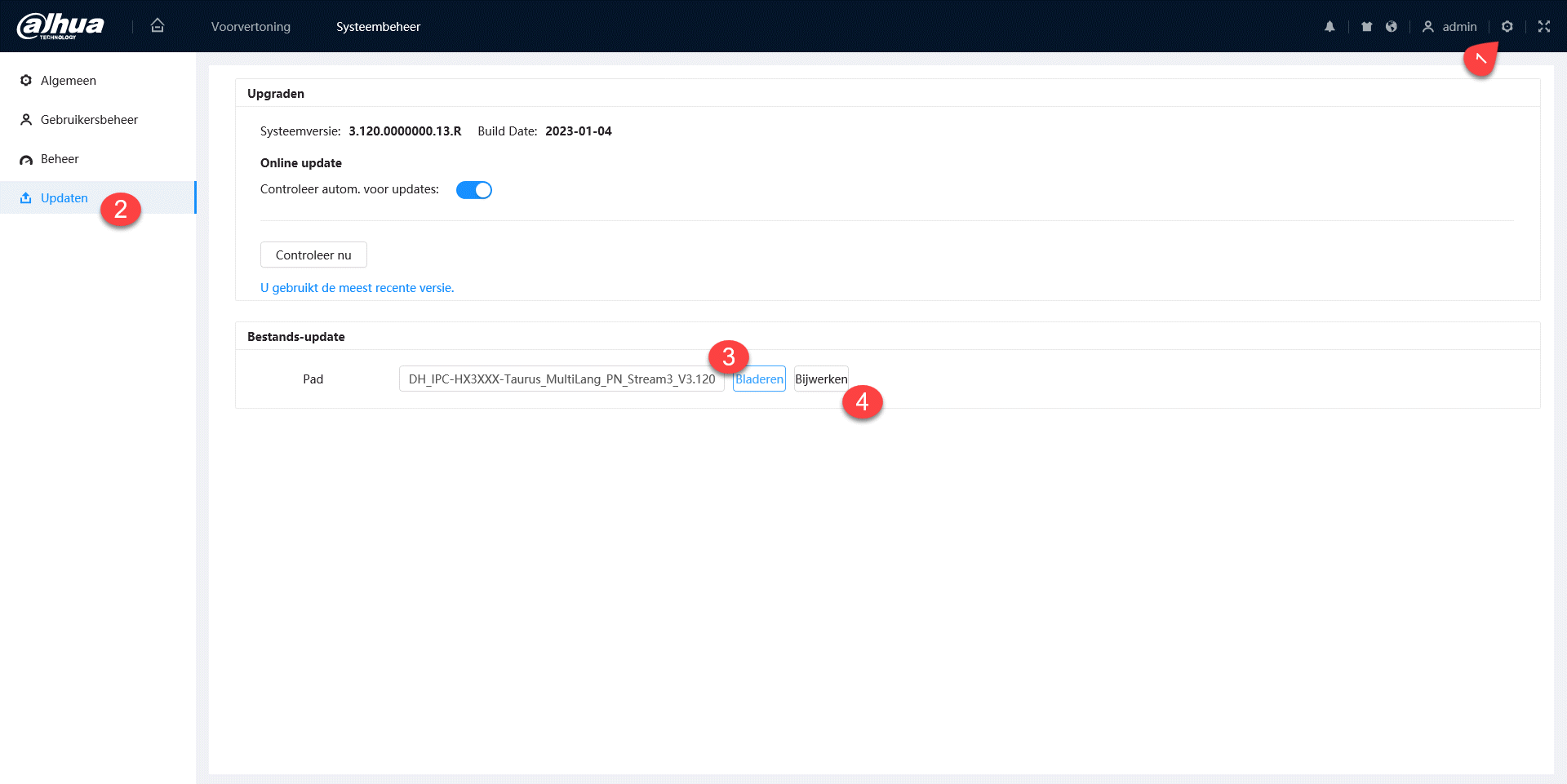
Task: Click Bladeren to browse firmware file
Action: (759, 379)
